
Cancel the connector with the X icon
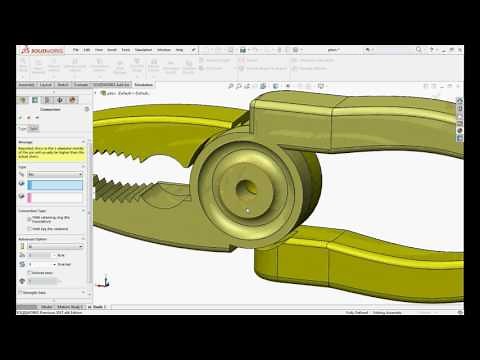[29, 118]
